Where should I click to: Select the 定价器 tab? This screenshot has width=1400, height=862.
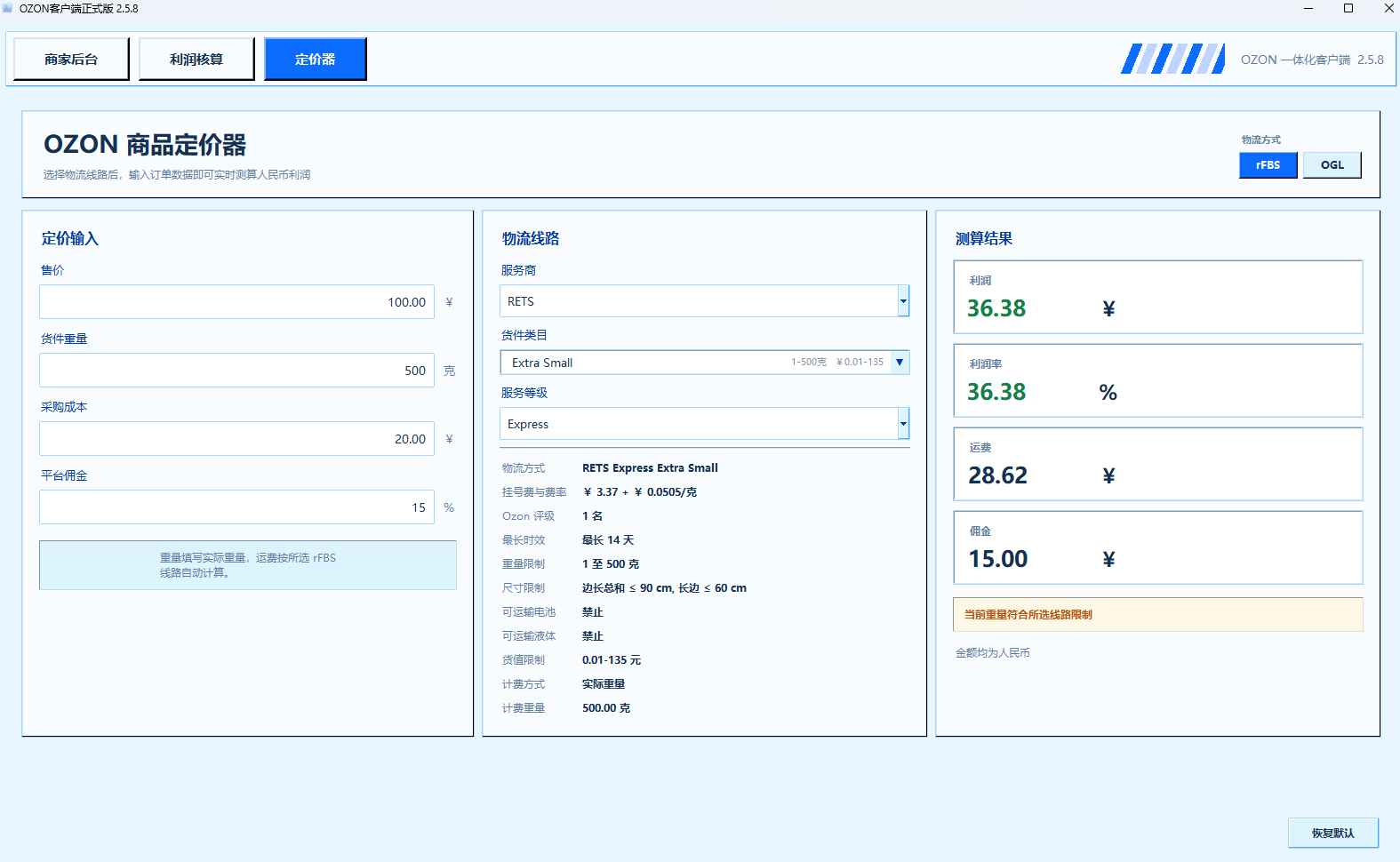coord(316,60)
